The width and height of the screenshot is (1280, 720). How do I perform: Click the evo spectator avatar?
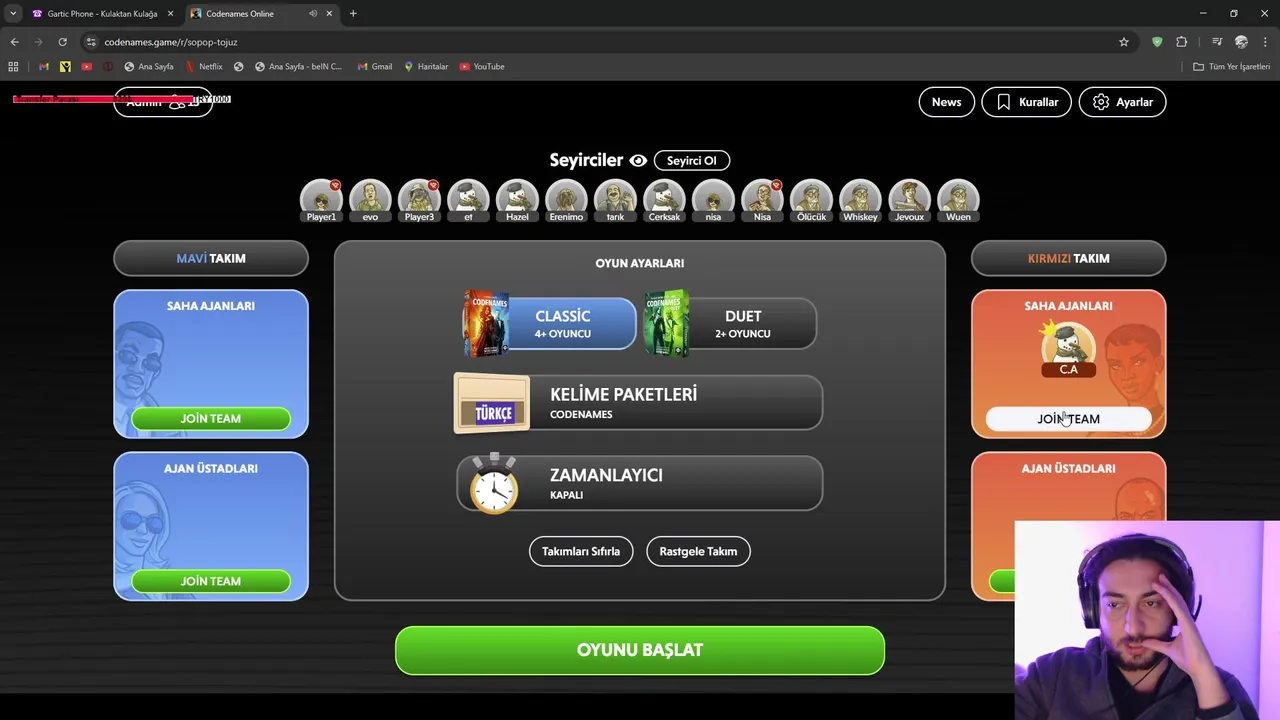(x=370, y=199)
